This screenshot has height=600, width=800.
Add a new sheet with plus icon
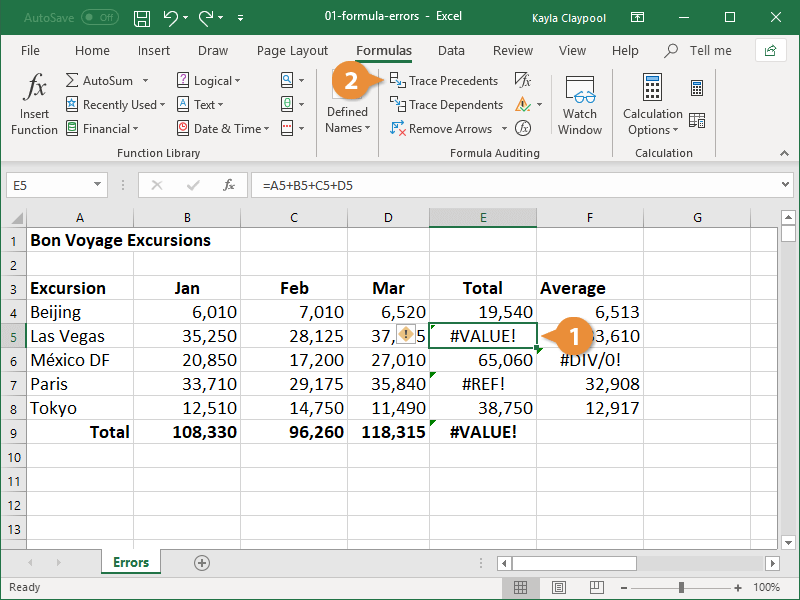202,563
